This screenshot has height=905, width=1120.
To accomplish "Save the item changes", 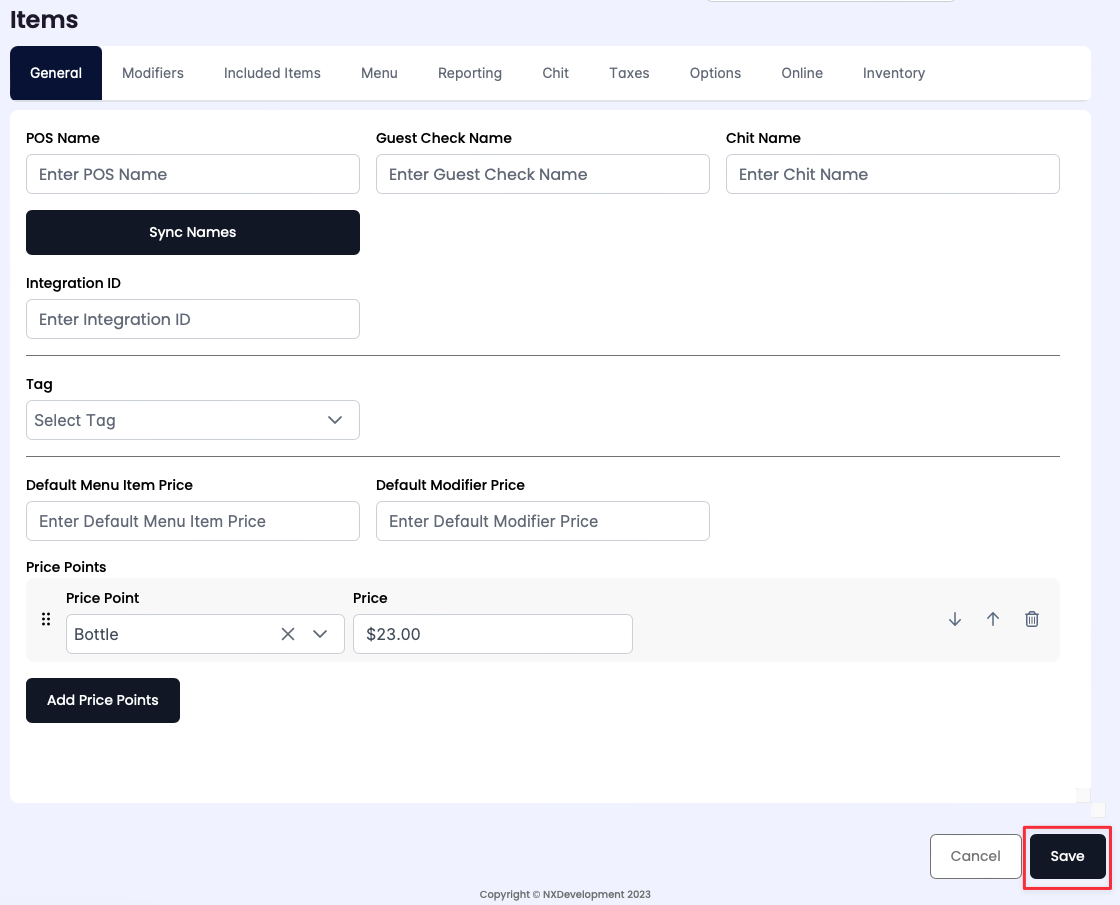I will [x=1067, y=856].
